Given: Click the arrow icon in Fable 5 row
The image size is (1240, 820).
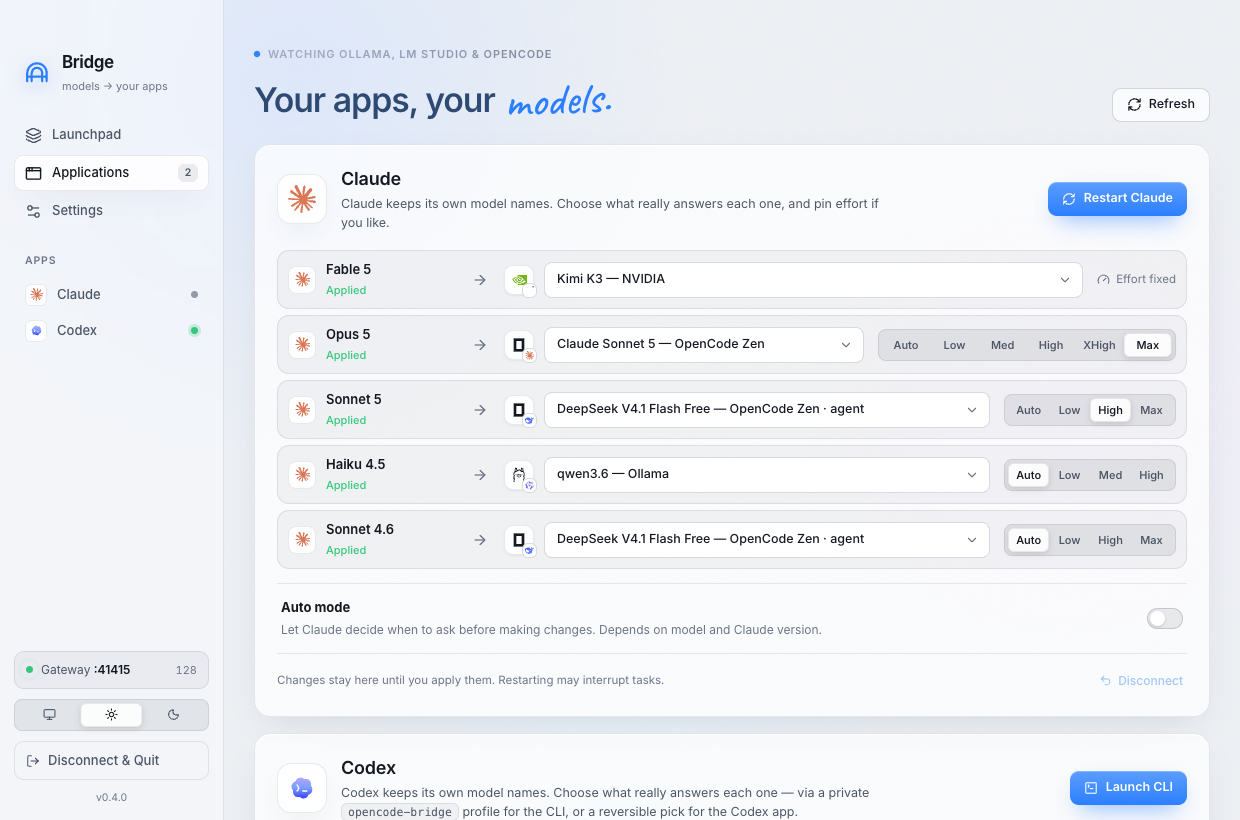Looking at the screenshot, I should click(x=480, y=279).
